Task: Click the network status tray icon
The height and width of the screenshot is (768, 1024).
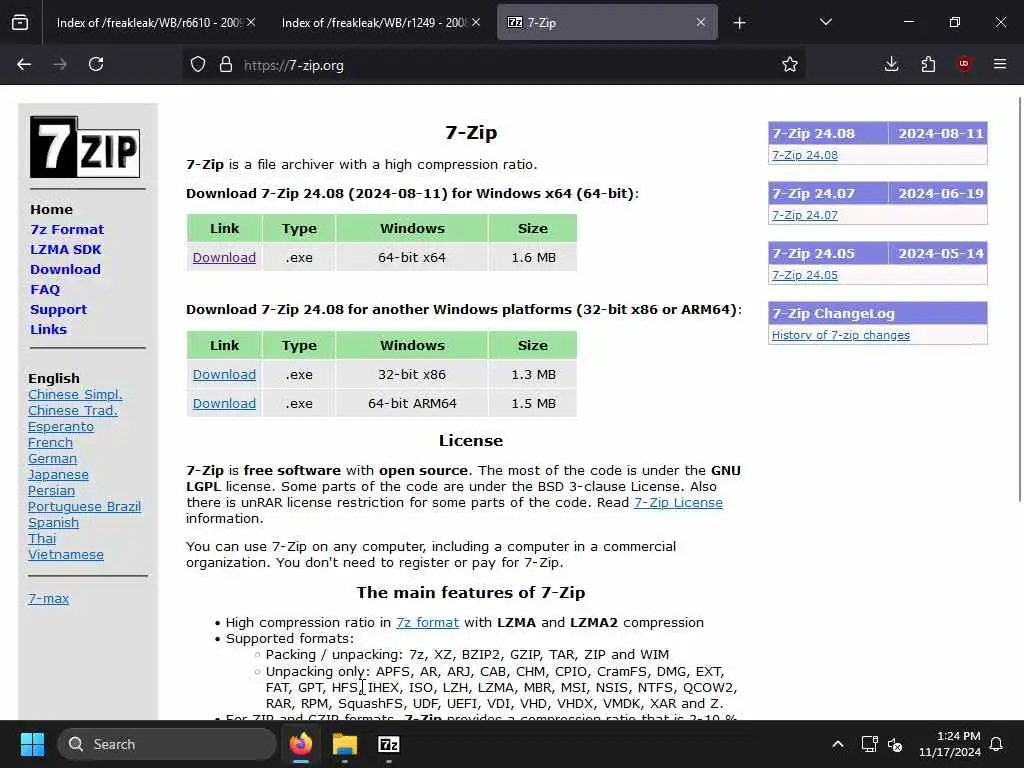Action: click(869, 744)
